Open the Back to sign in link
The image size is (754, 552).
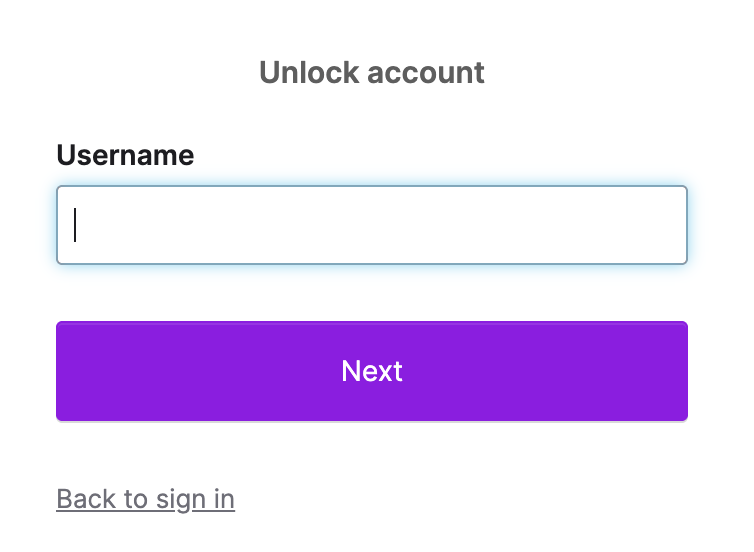[x=145, y=498]
